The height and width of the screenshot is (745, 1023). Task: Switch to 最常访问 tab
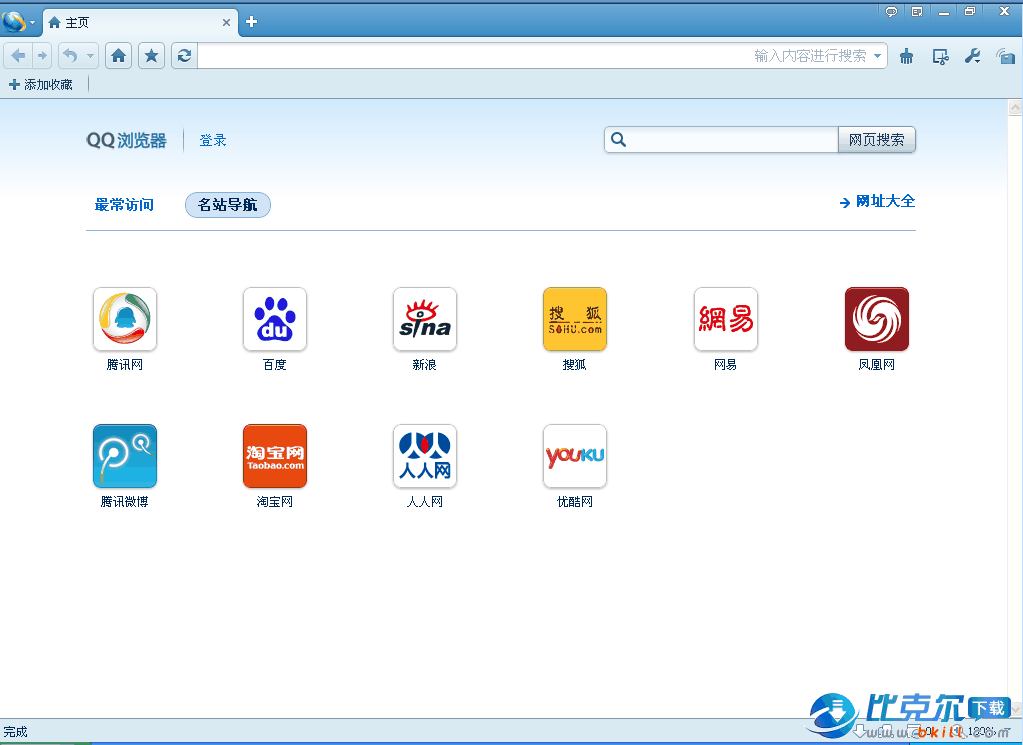(124, 205)
